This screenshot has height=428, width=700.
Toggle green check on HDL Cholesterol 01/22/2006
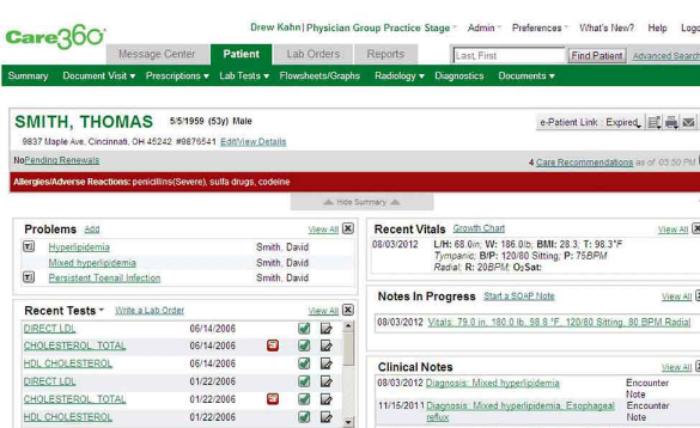point(304,417)
